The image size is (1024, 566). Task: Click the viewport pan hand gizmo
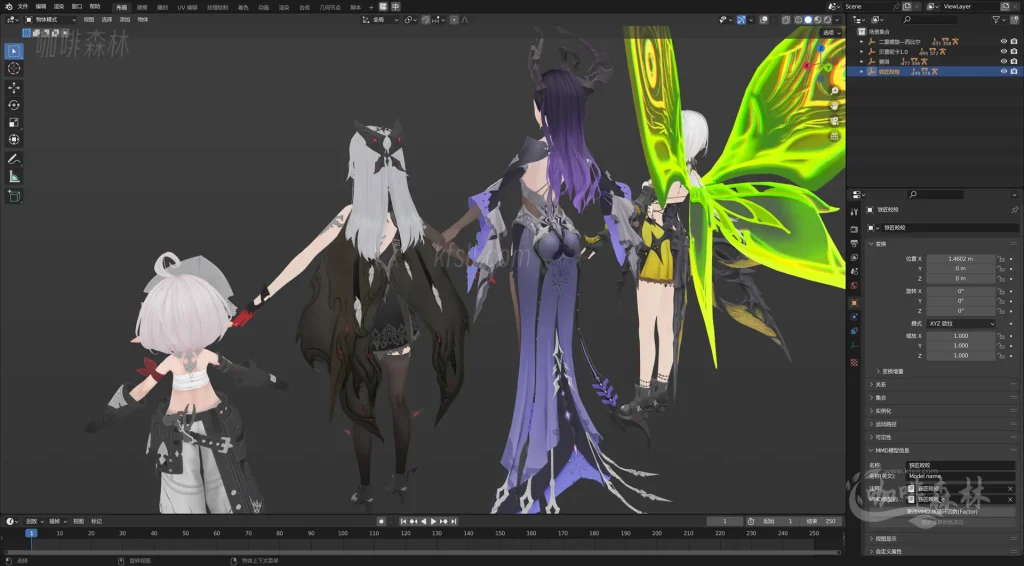tap(834, 106)
